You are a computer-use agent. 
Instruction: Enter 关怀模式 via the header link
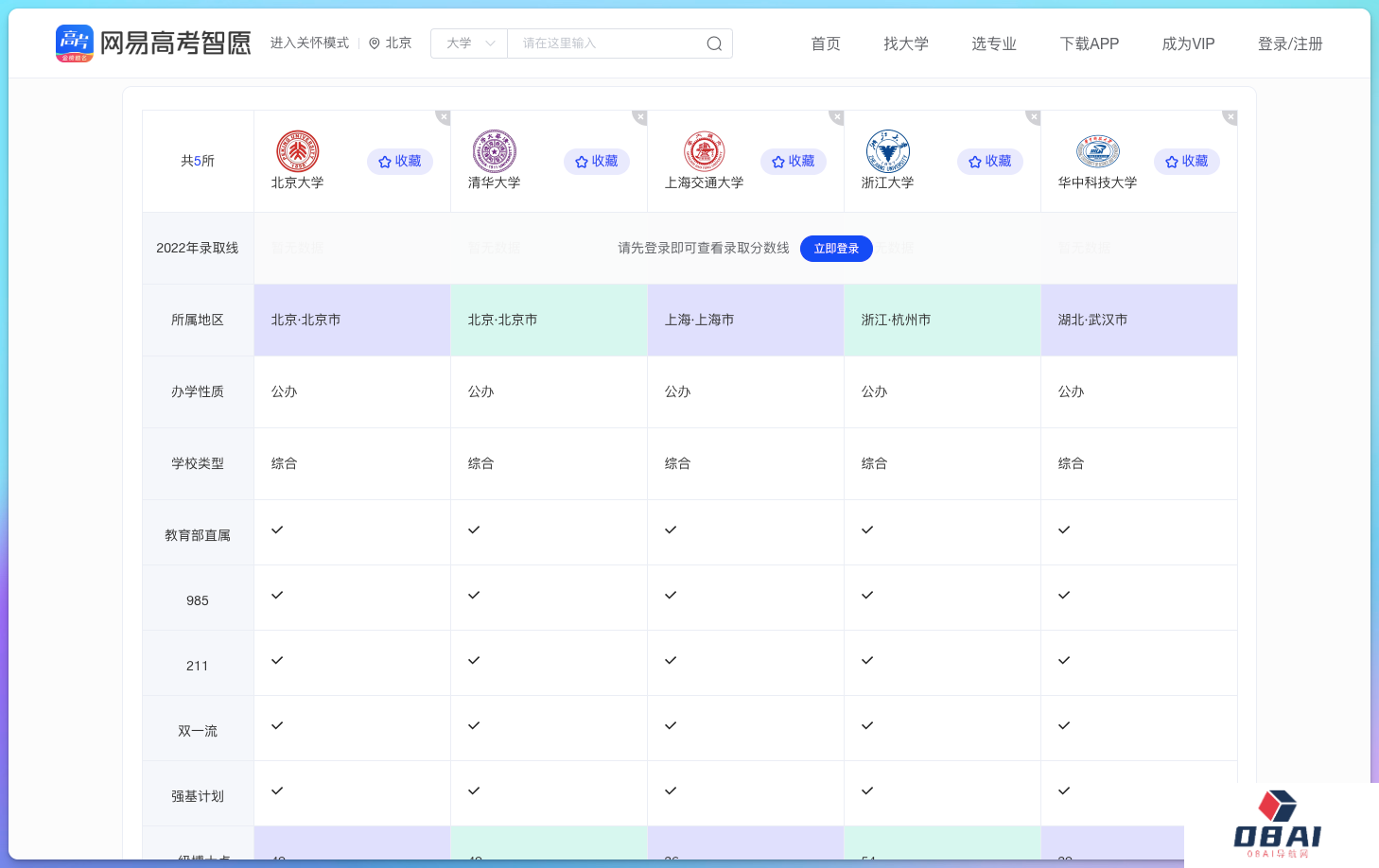point(309,43)
